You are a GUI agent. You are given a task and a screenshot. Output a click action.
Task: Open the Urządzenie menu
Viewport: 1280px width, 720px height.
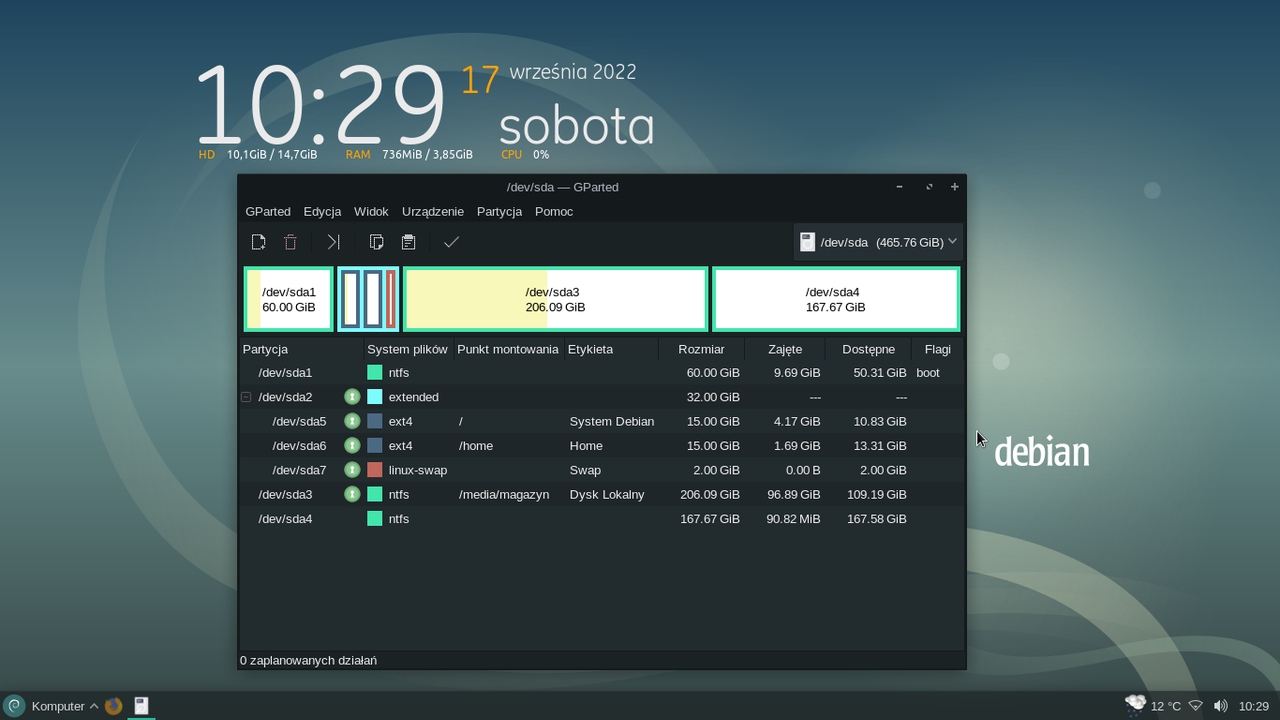pos(433,211)
